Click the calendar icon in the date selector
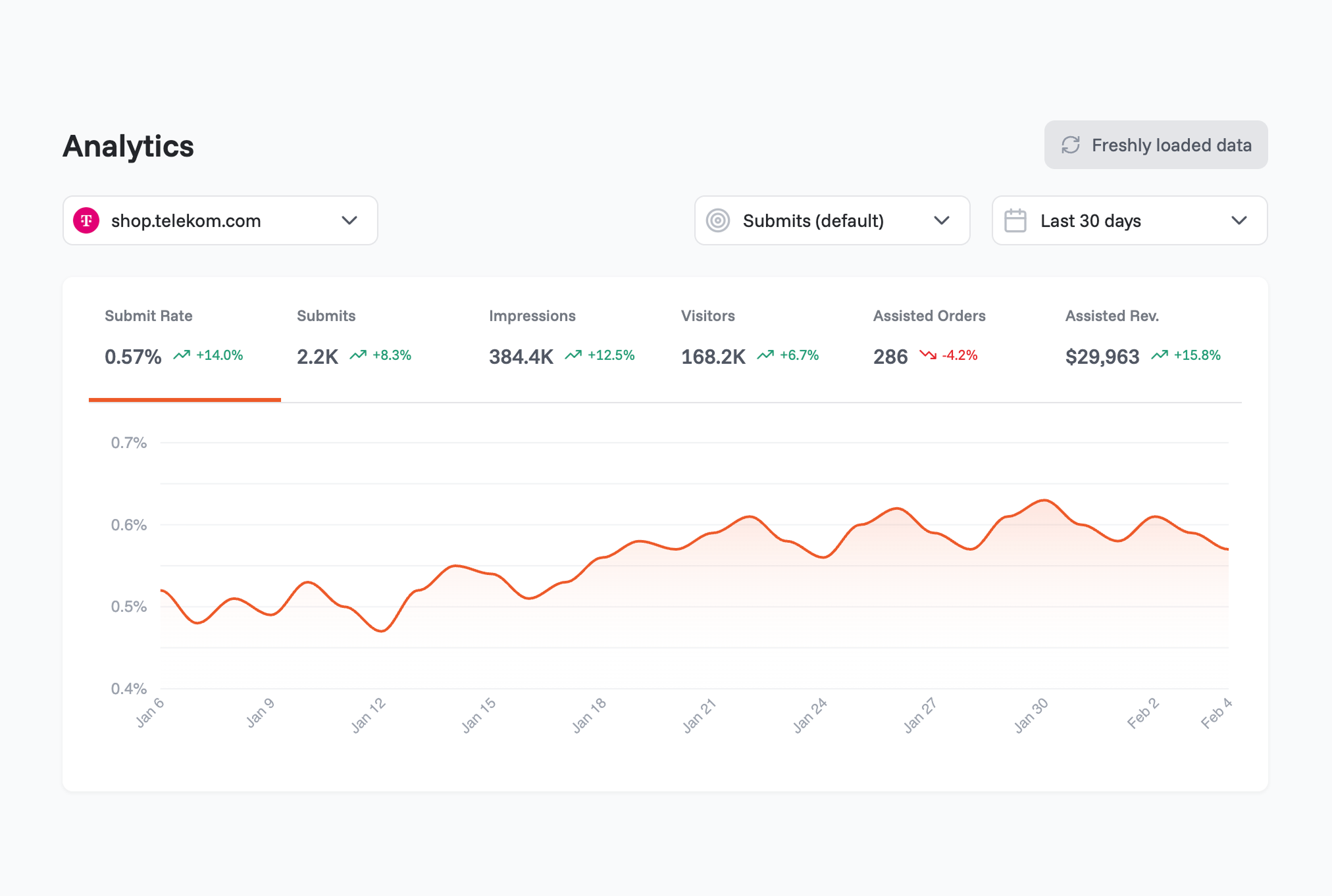1332x896 pixels. (1016, 220)
